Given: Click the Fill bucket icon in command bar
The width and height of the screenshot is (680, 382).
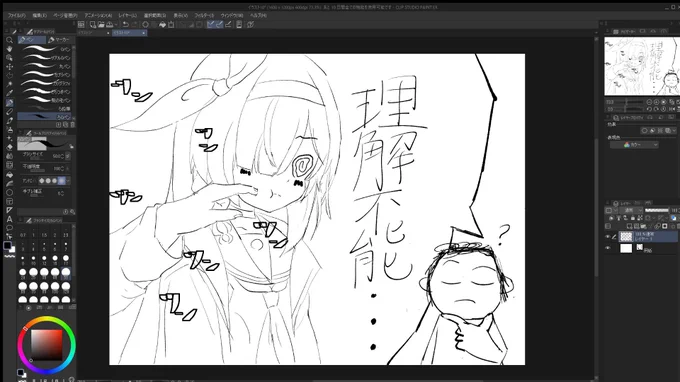Looking at the screenshot, I should pos(163,25).
